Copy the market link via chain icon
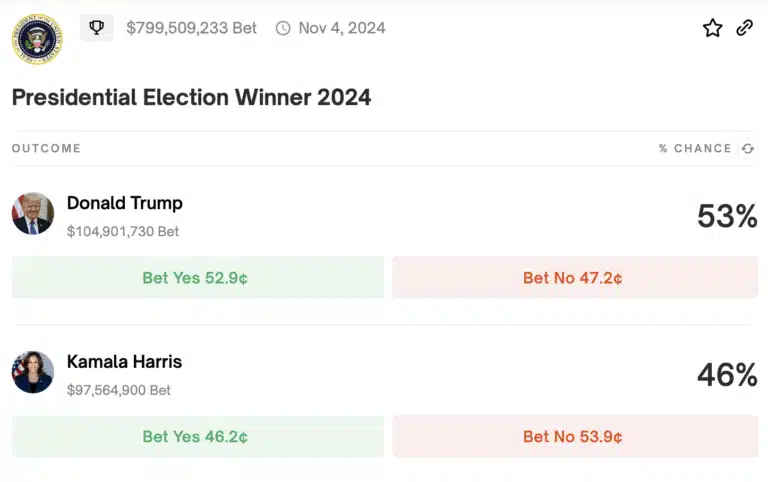This screenshot has height=482, width=768. click(x=744, y=28)
